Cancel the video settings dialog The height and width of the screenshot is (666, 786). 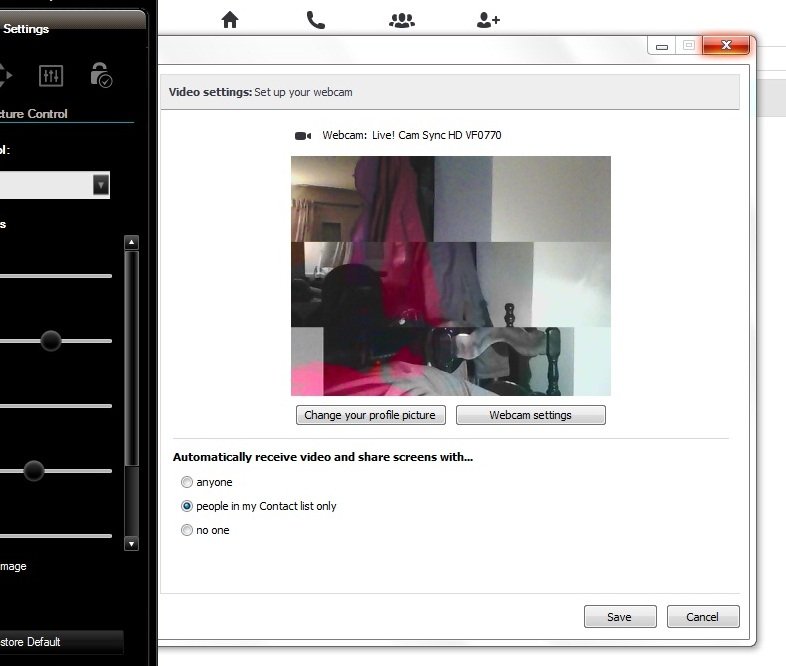click(x=703, y=617)
